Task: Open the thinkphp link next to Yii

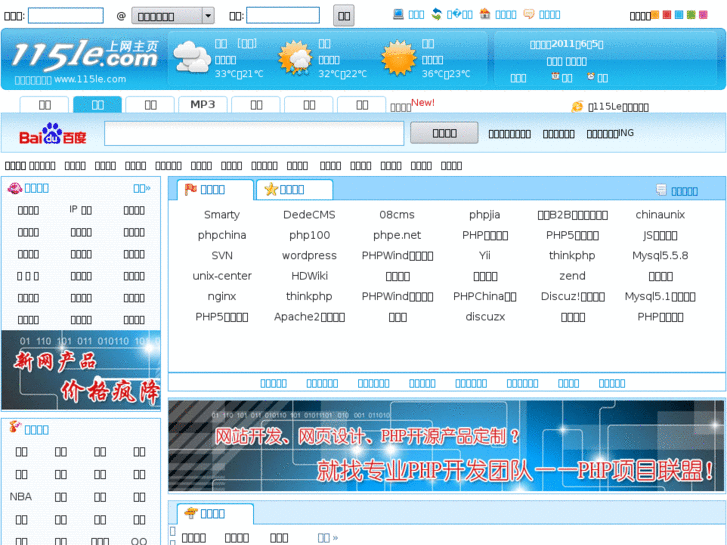Action: click(572, 256)
